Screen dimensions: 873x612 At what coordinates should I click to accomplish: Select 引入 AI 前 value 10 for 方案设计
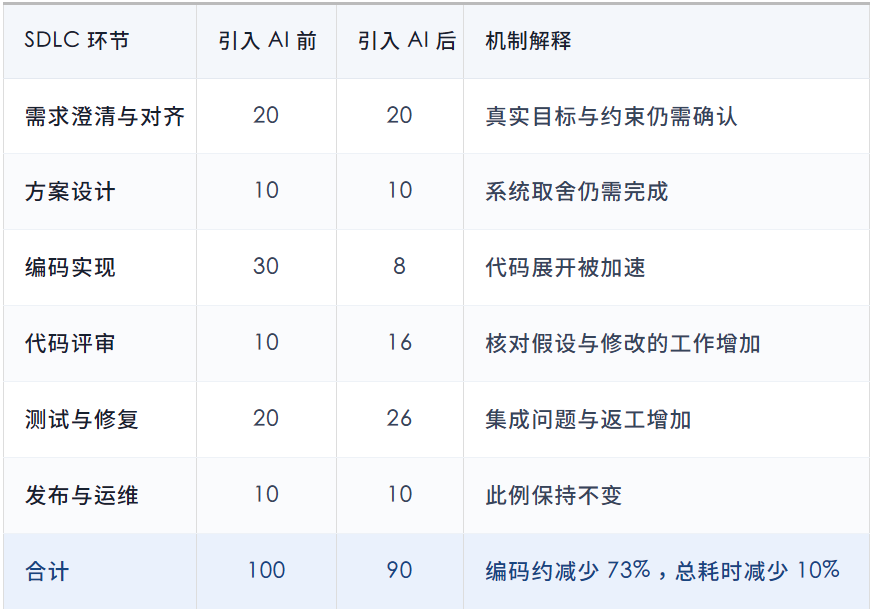coord(266,190)
